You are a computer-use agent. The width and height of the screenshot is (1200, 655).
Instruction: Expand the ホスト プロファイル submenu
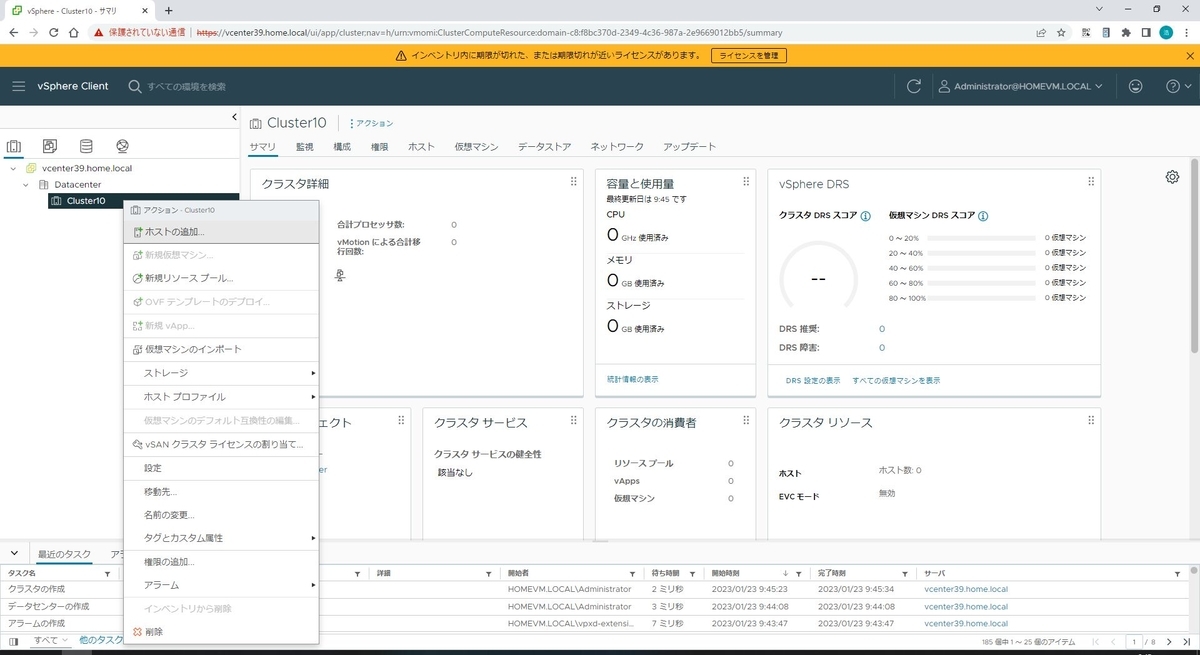pyautogui.click(x=221, y=397)
